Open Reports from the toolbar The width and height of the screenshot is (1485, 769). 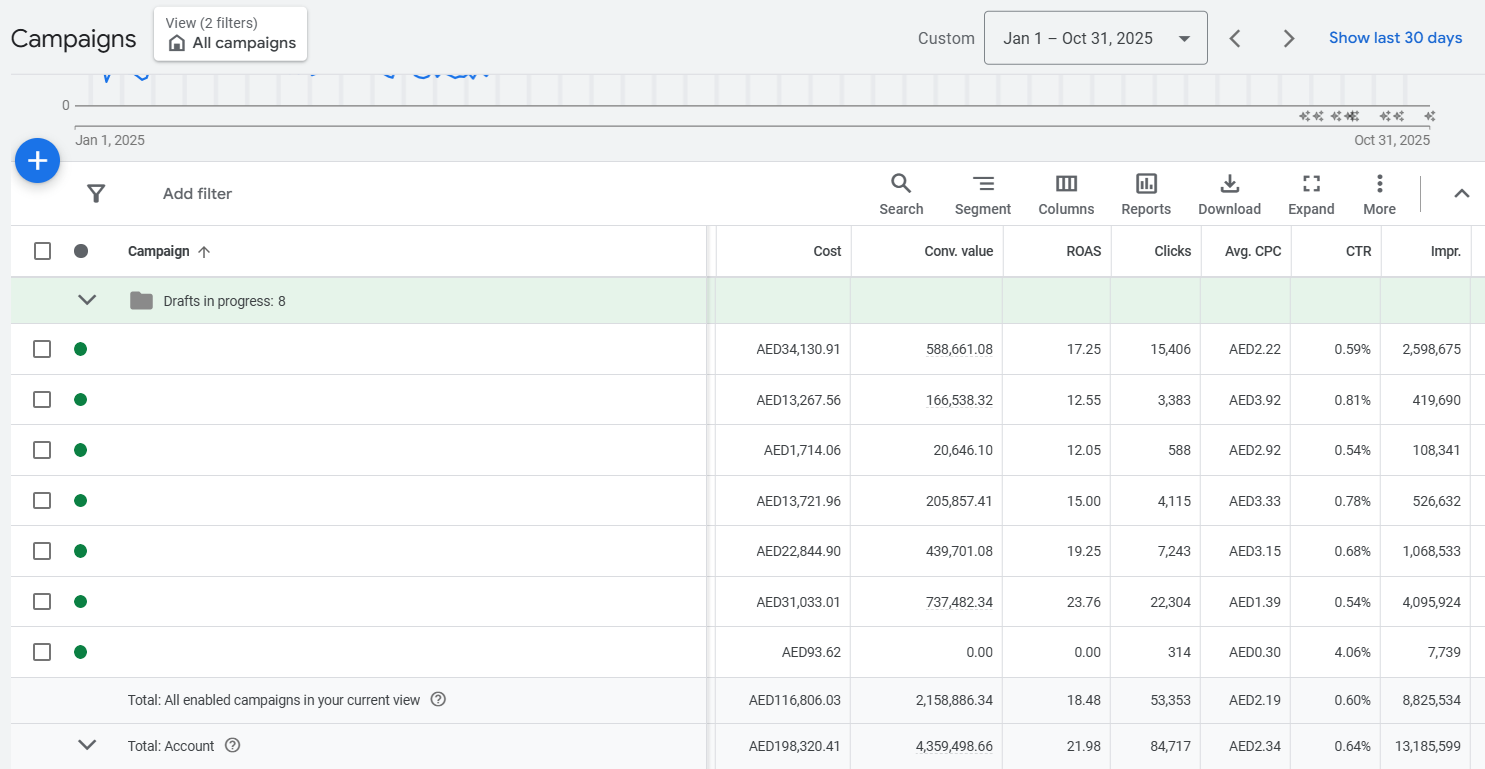[x=1146, y=194]
